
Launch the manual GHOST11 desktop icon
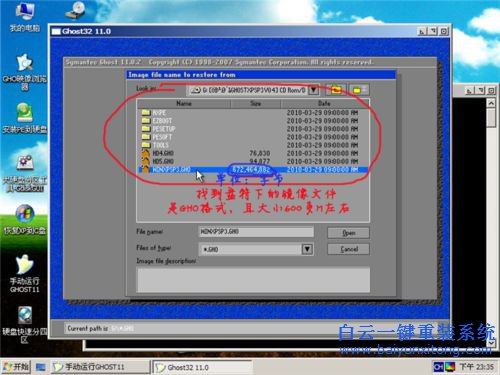(24, 273)
